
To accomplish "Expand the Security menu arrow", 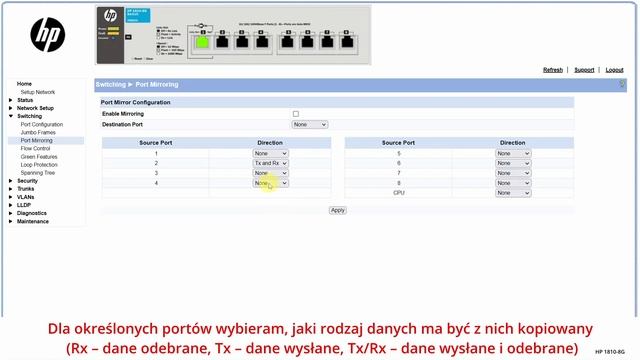I will [11, 181].
